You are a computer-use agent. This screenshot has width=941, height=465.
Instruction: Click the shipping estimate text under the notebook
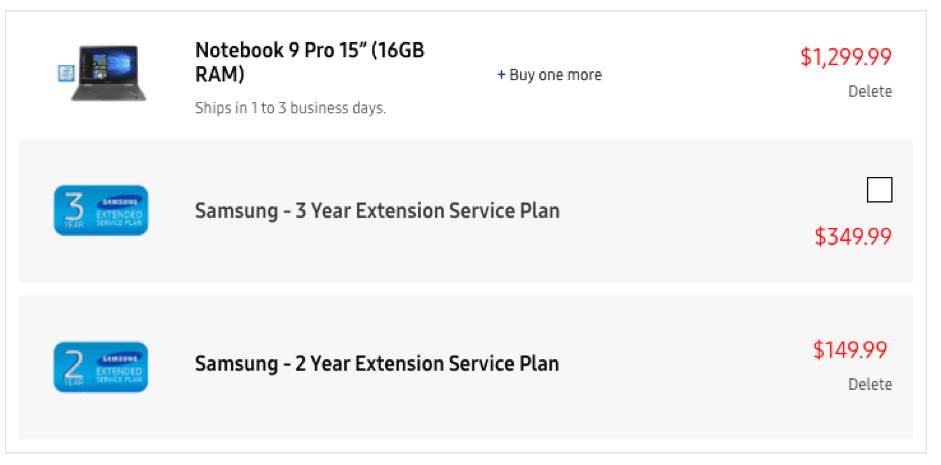point(290,108)
